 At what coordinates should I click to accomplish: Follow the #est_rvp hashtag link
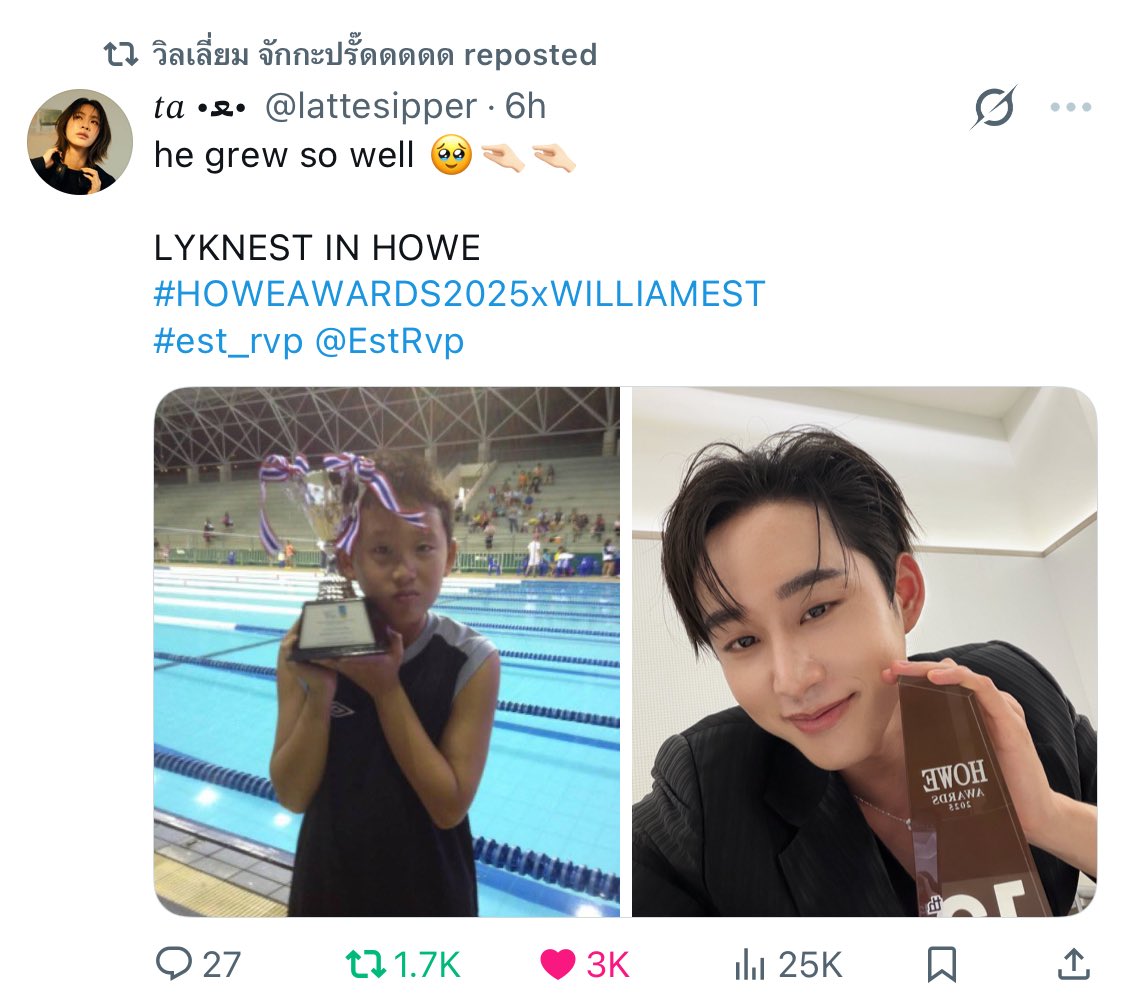(228, 342)
